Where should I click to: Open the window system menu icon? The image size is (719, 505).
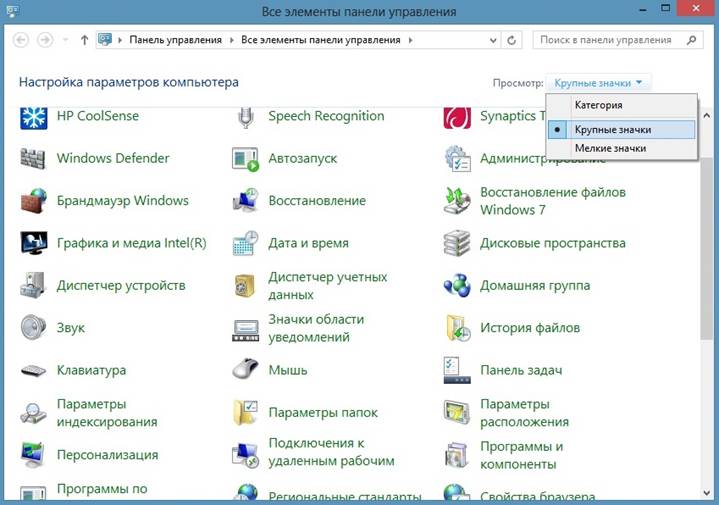12,10
